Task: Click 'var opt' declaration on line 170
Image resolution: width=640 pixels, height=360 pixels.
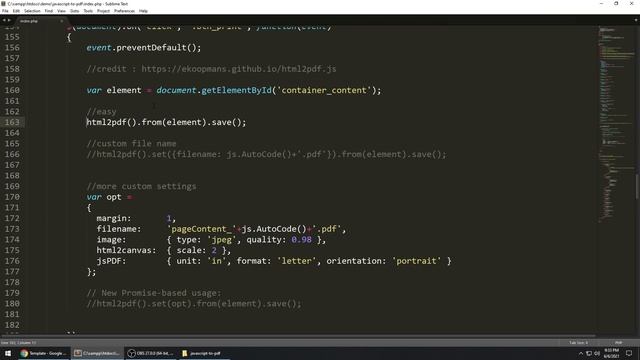Action: pos(104,197)
